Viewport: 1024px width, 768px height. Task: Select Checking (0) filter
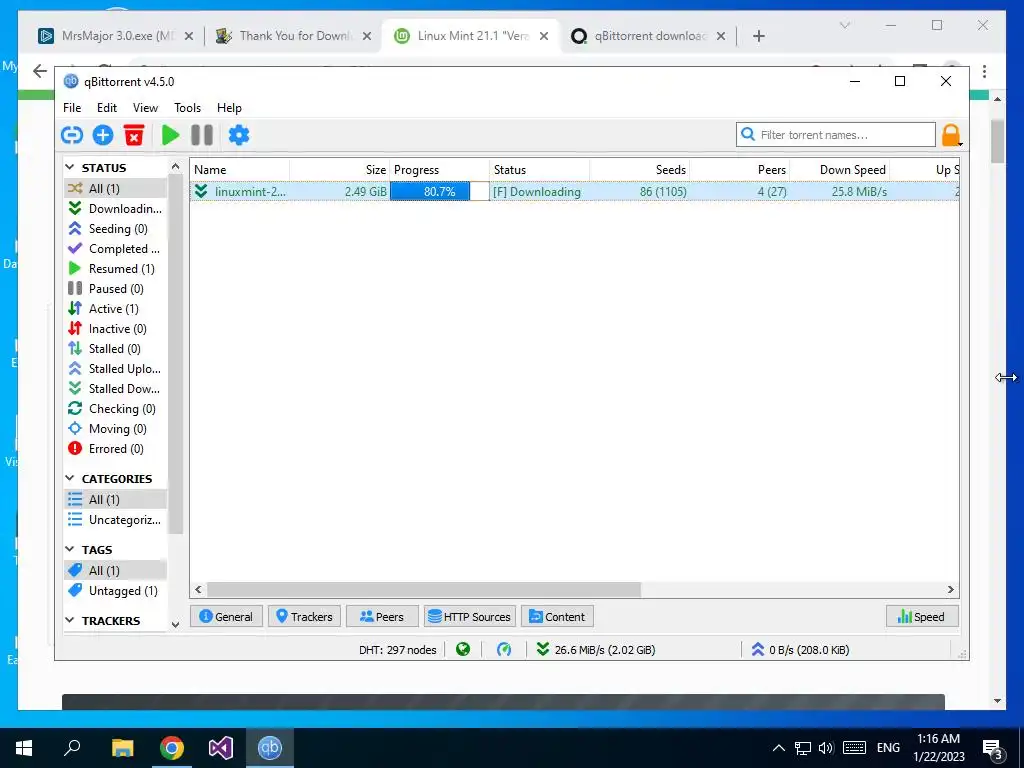click(115, 409)
